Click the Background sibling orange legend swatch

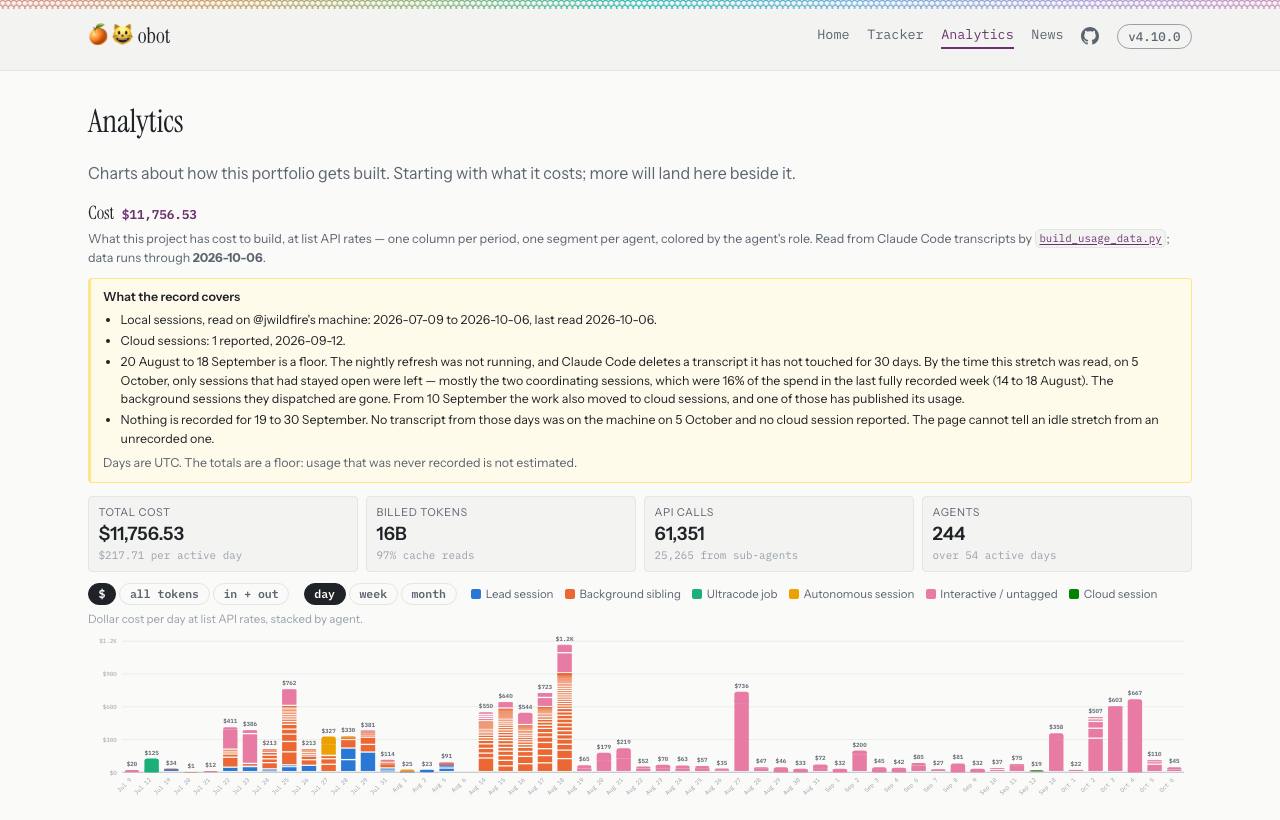pos(570,594)
